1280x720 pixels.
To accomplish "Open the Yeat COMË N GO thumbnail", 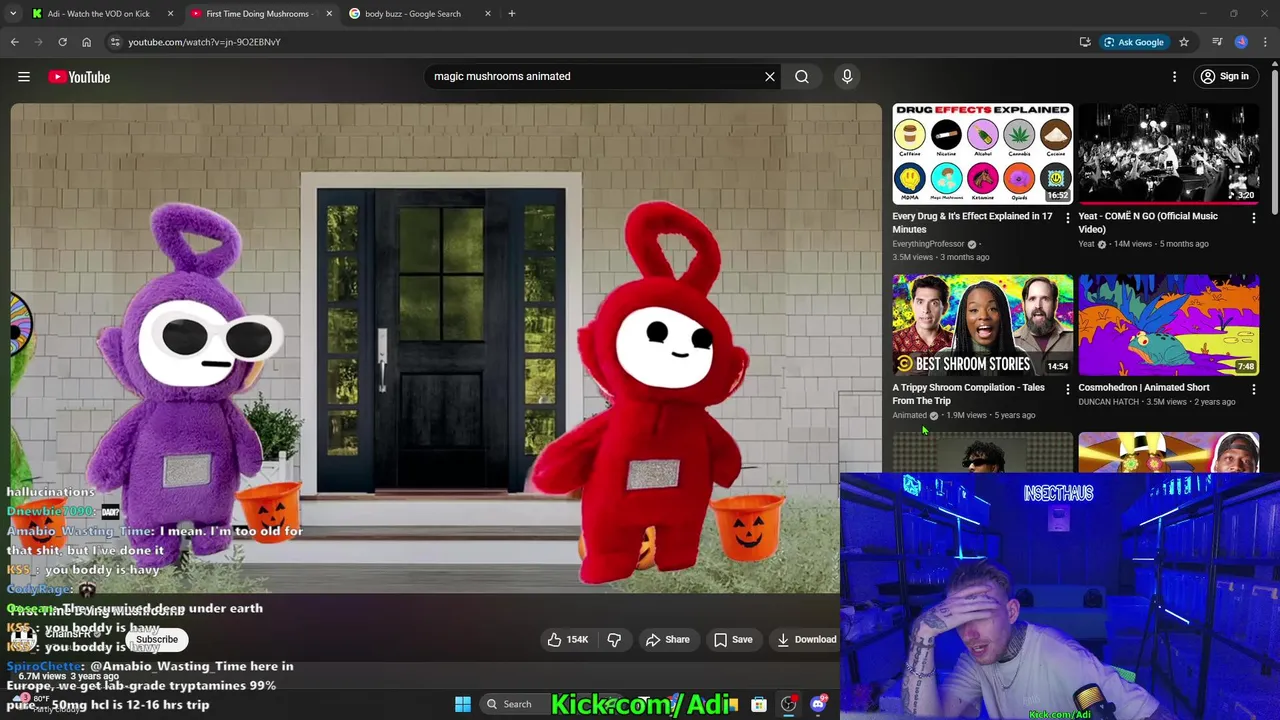I will [x=1168, y=153].
